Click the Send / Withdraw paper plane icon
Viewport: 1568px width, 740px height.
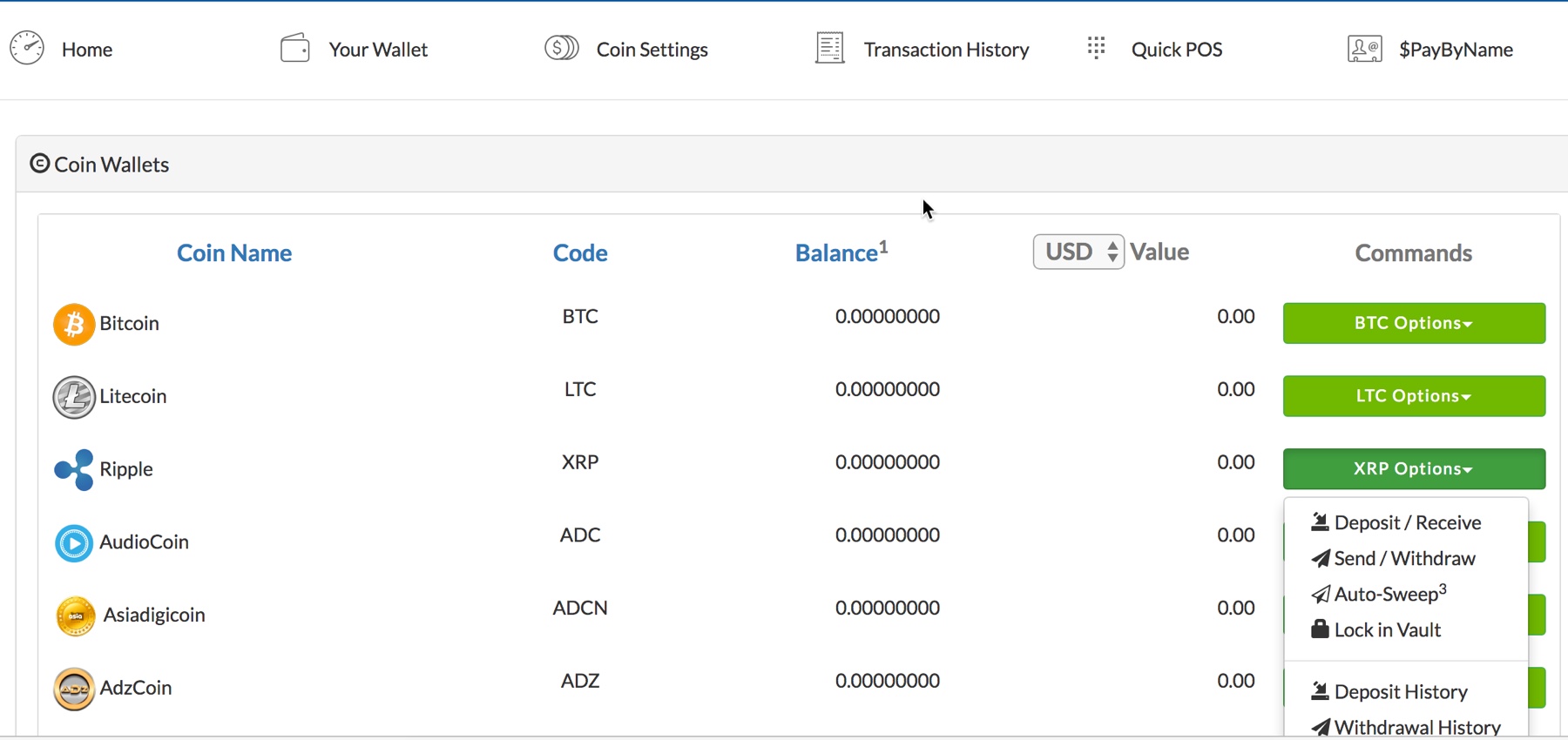click(x=1321, y=558)
